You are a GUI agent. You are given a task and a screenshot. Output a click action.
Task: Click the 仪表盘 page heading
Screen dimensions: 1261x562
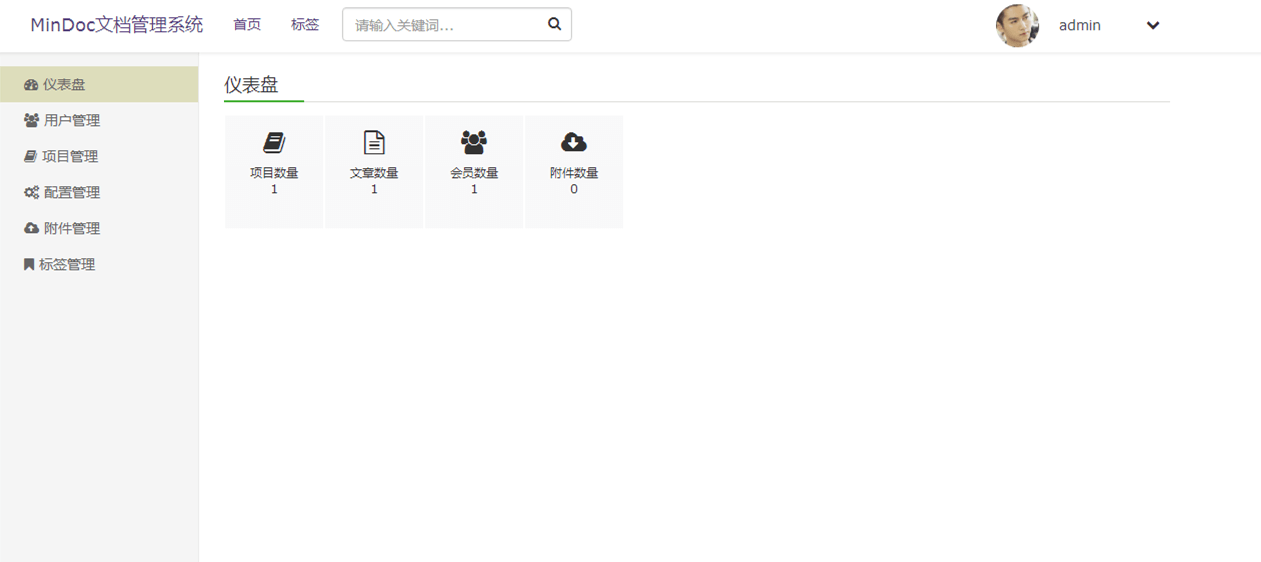pos(251,85)
